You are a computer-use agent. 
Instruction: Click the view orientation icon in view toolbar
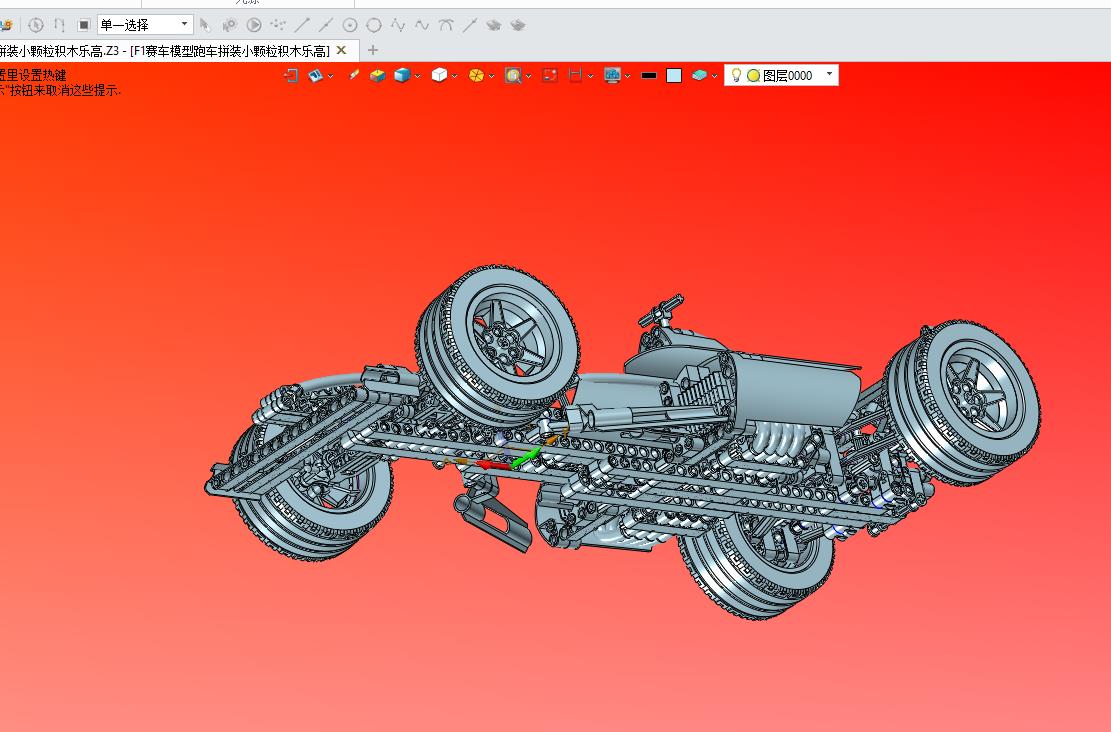[316, 75]
